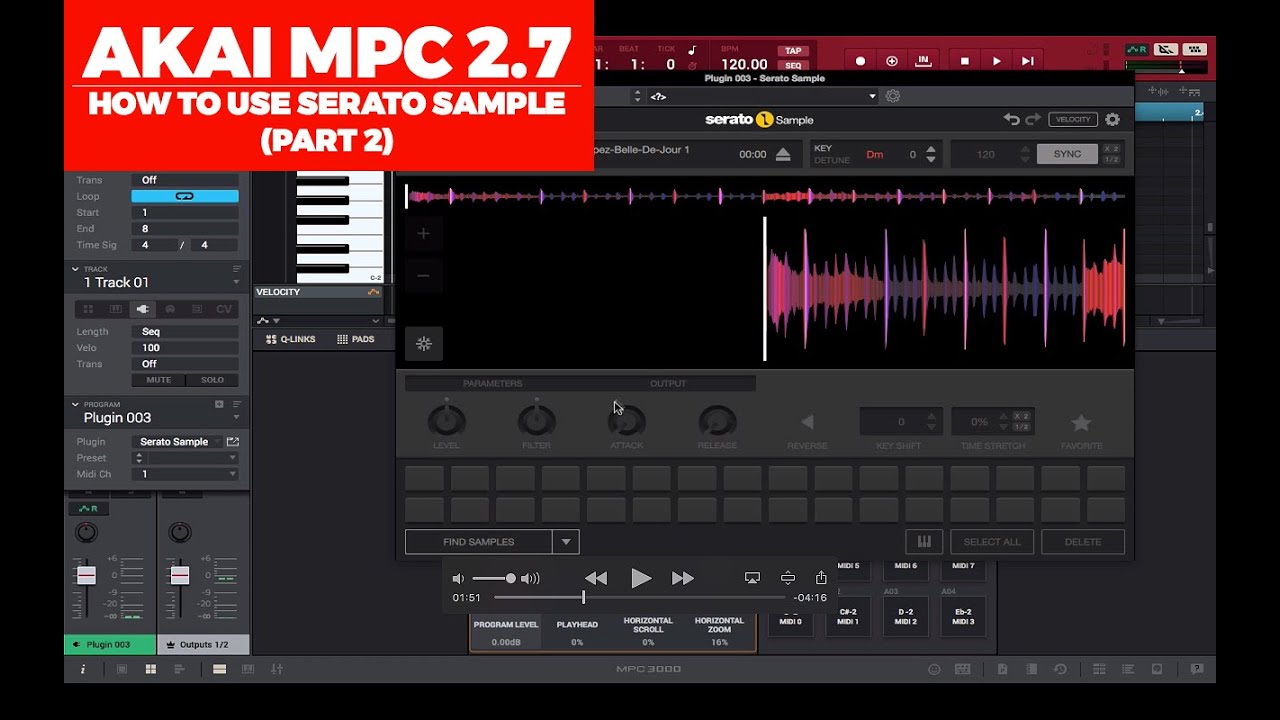Select MIDI track type icon

pyautogui.click(x=170, y=310)
